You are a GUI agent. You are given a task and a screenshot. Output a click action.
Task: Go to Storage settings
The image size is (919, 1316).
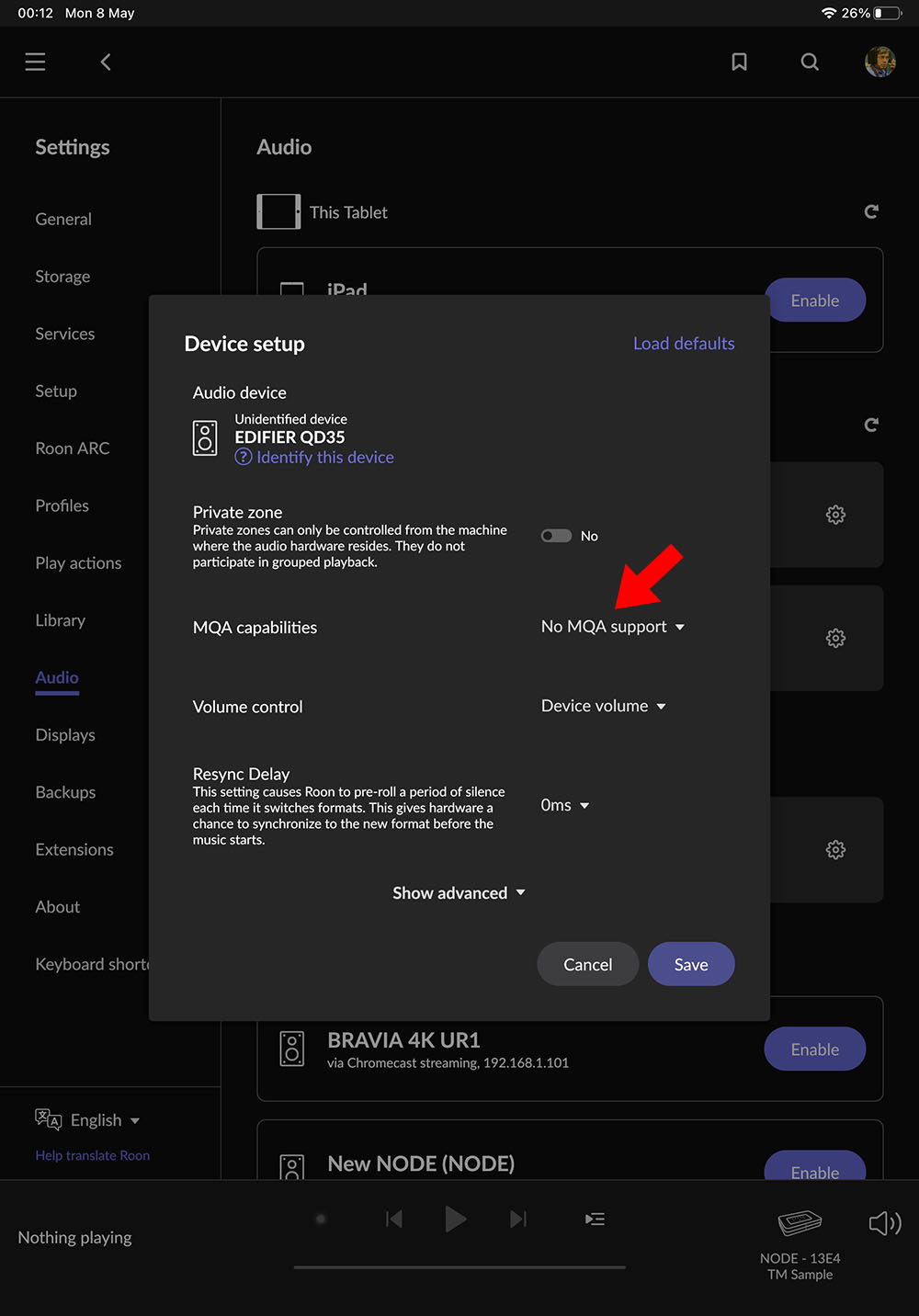tap(62, 277)
